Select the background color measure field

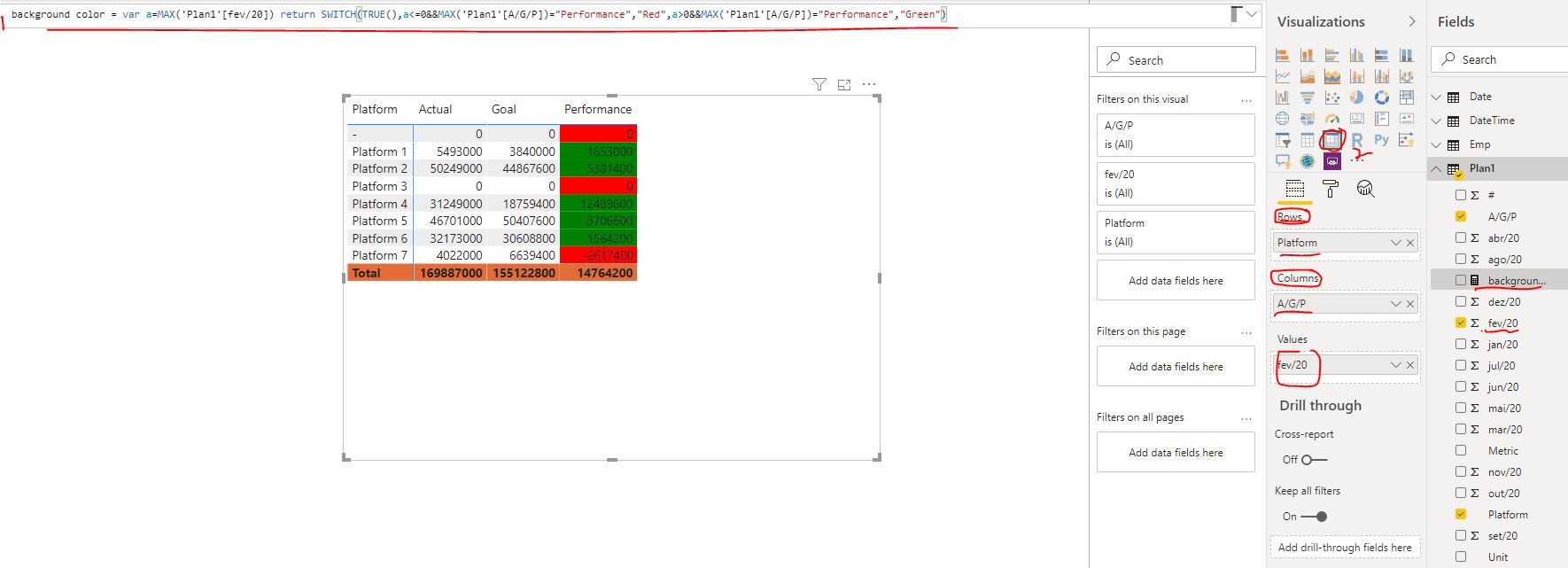pyautogui.click(x=1516, y=280)
